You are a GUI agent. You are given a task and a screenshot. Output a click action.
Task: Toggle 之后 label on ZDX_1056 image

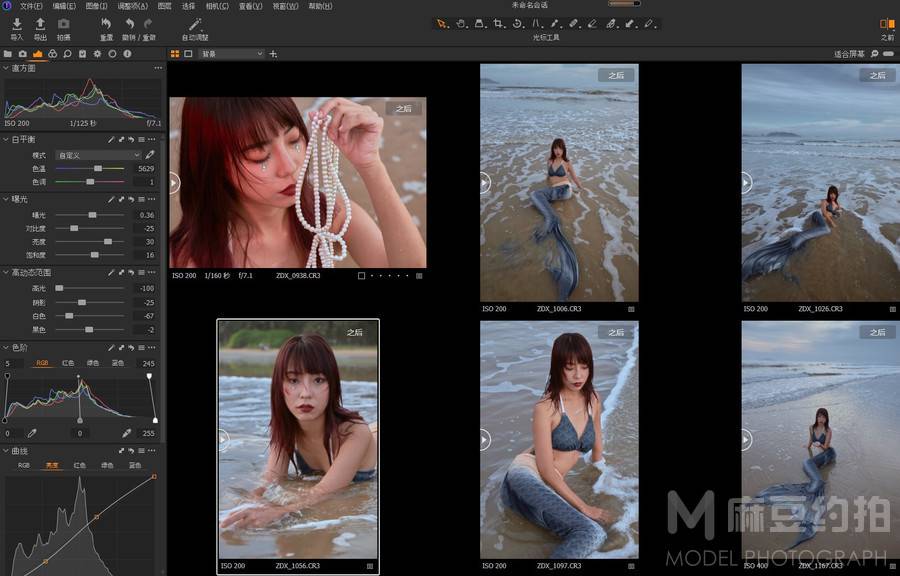(354, 333)
